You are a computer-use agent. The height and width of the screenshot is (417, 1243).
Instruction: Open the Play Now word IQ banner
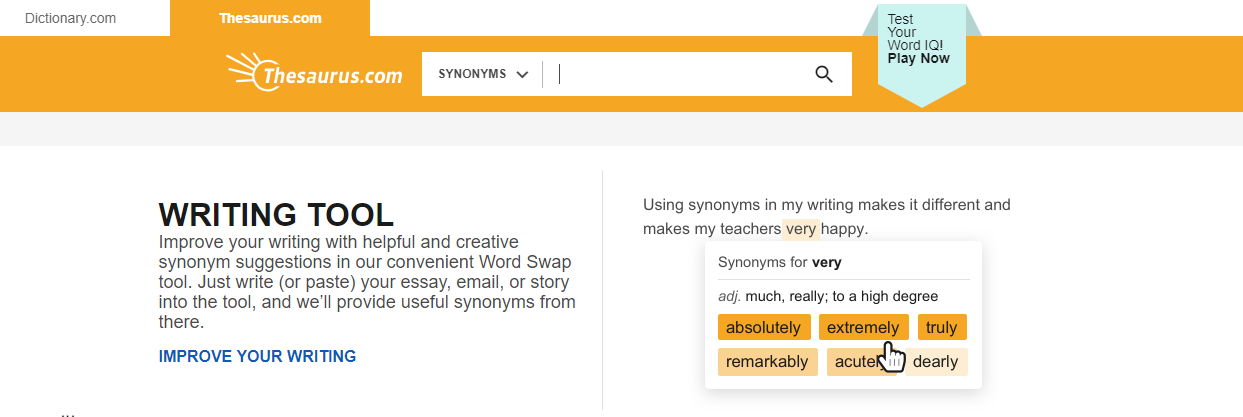click(918, 58)
